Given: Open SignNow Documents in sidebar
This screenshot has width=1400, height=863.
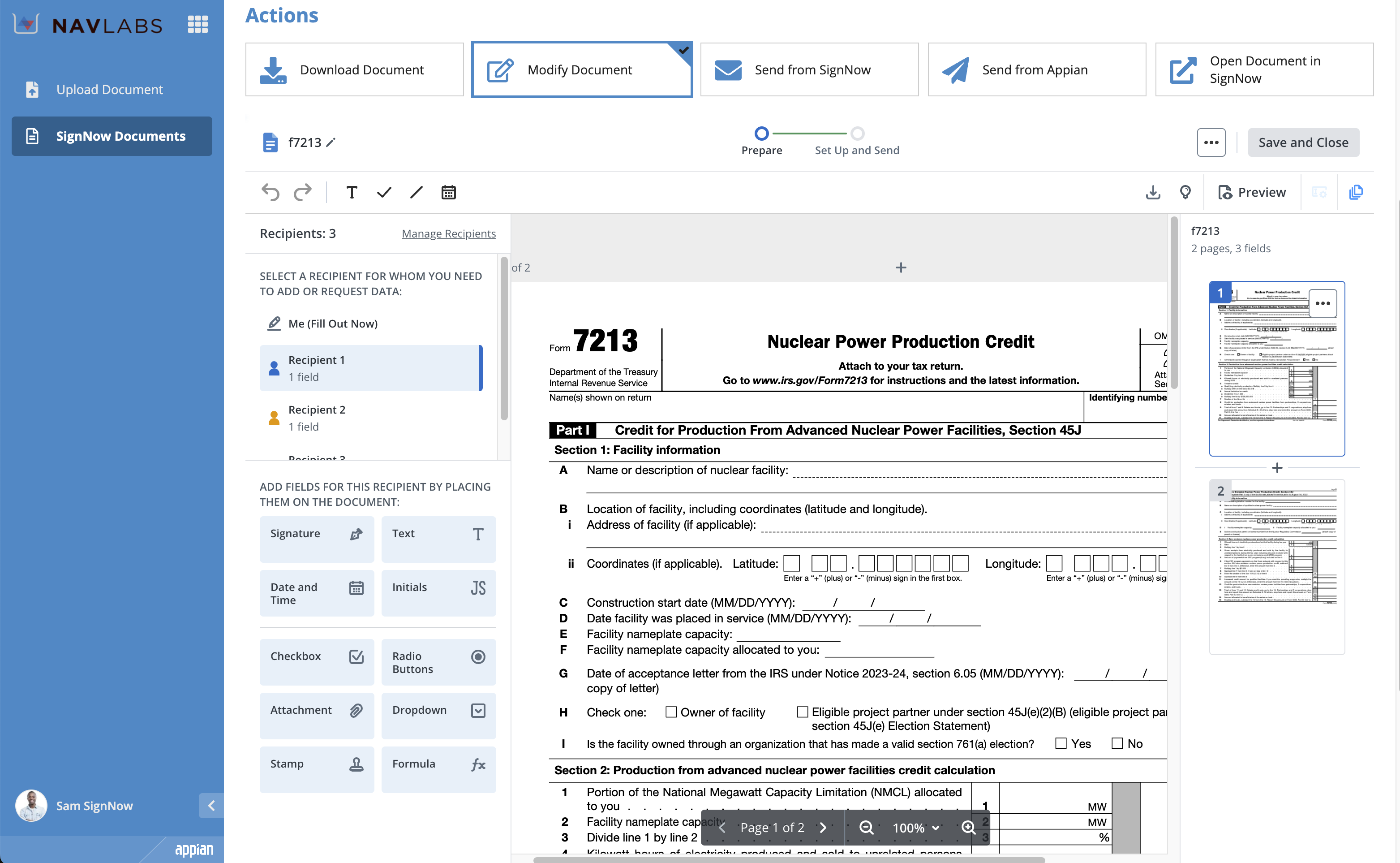Looking at the screenshot, I should click(x=112, y=136).
